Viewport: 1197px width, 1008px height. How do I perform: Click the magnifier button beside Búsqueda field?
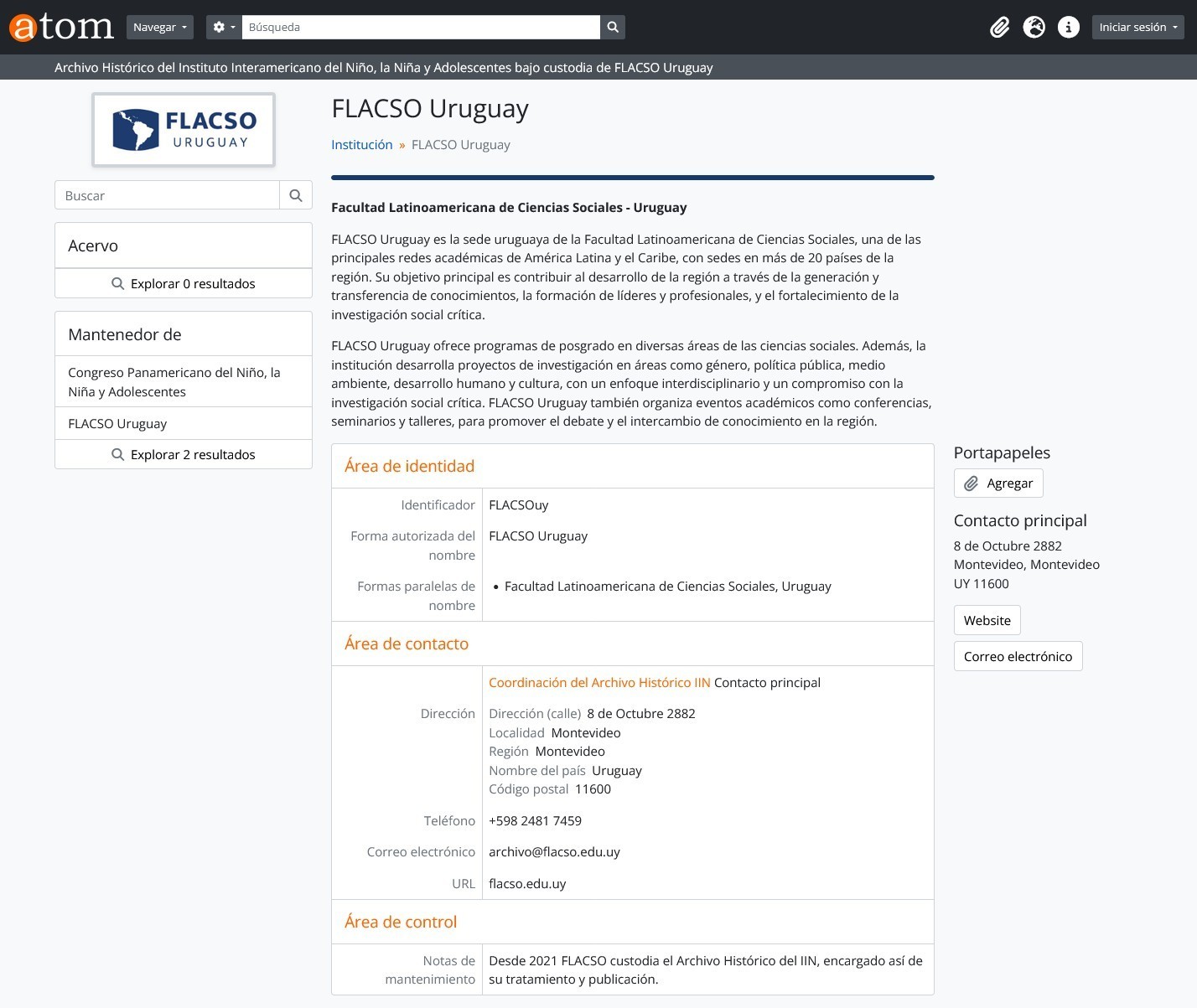[613, 28]
